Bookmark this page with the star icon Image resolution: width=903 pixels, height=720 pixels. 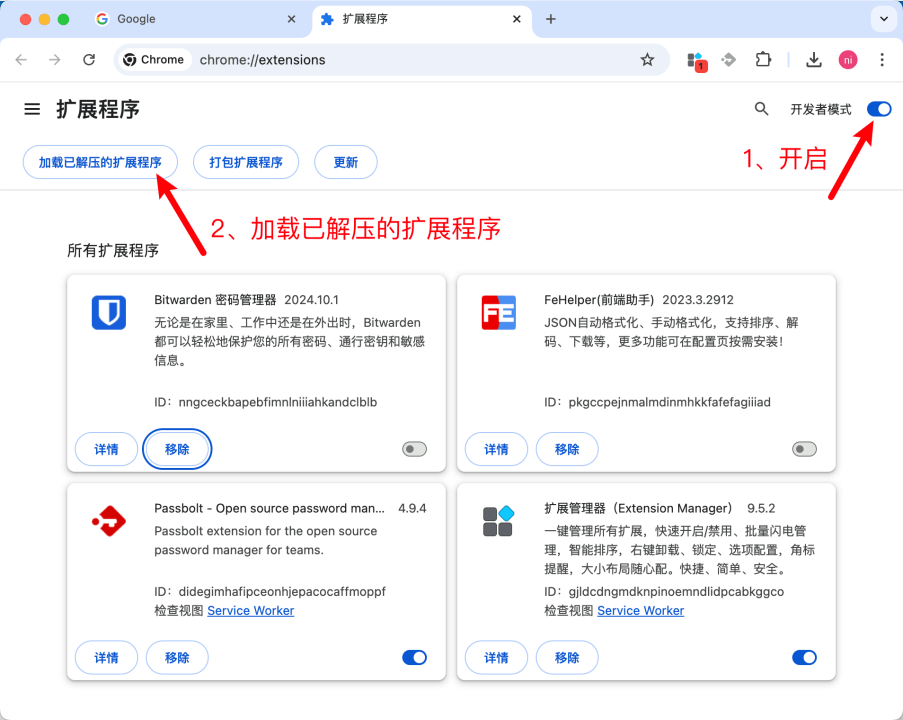click(647, 60)
